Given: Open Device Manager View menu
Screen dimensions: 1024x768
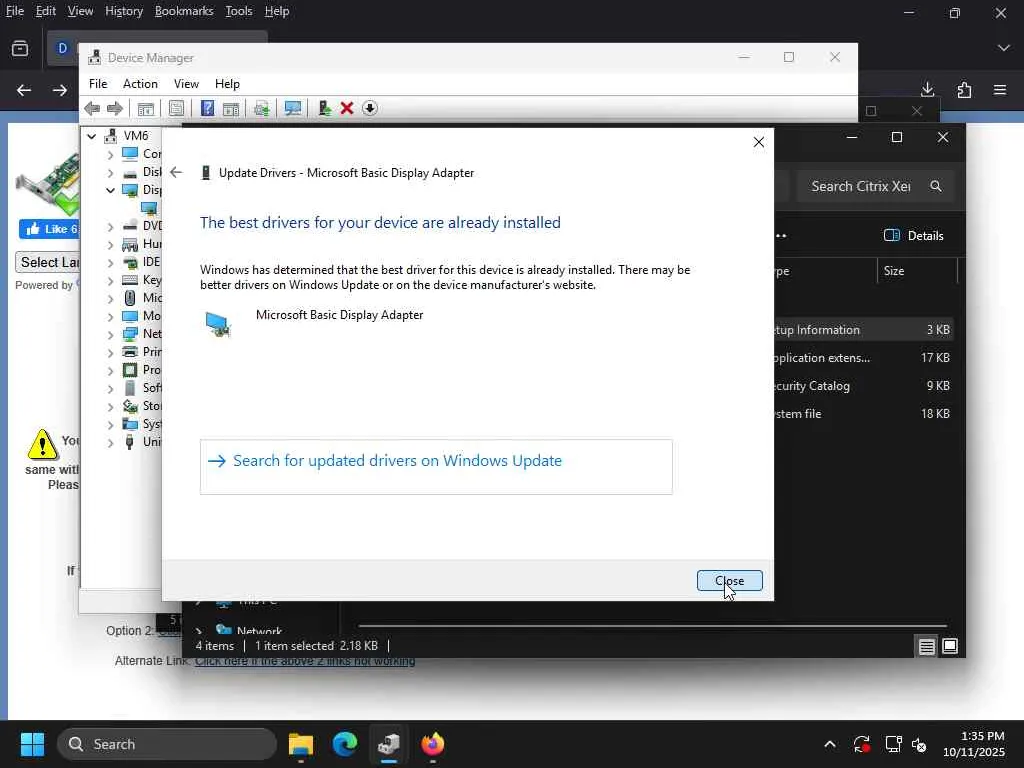Looking at the screenshot, I should (x=186, y=84).
